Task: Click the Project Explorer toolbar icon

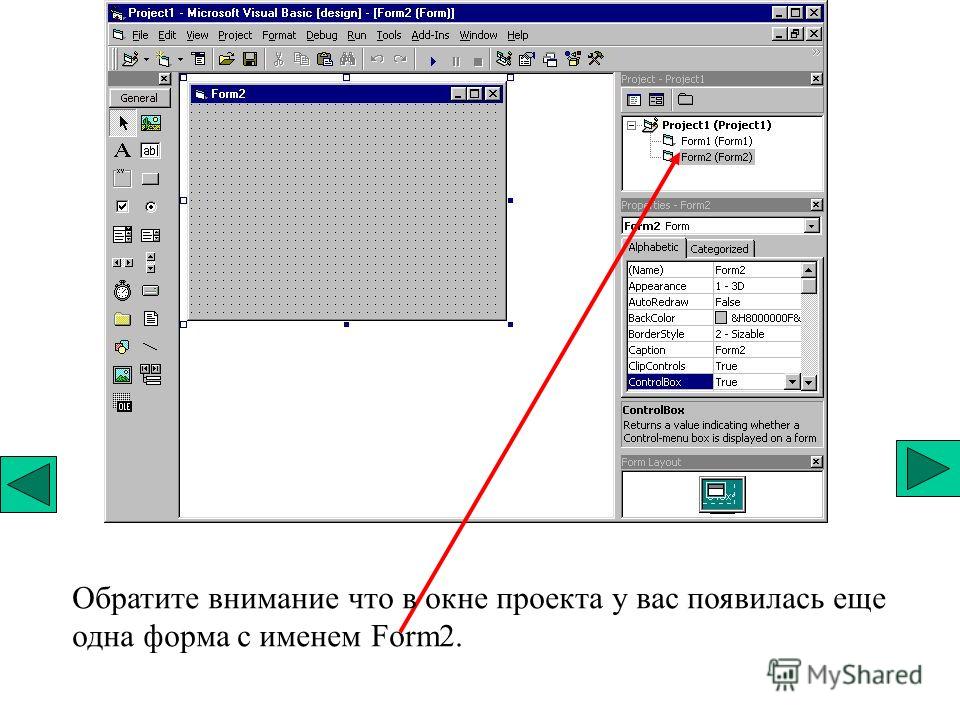Action: click(x=504, y=59)
